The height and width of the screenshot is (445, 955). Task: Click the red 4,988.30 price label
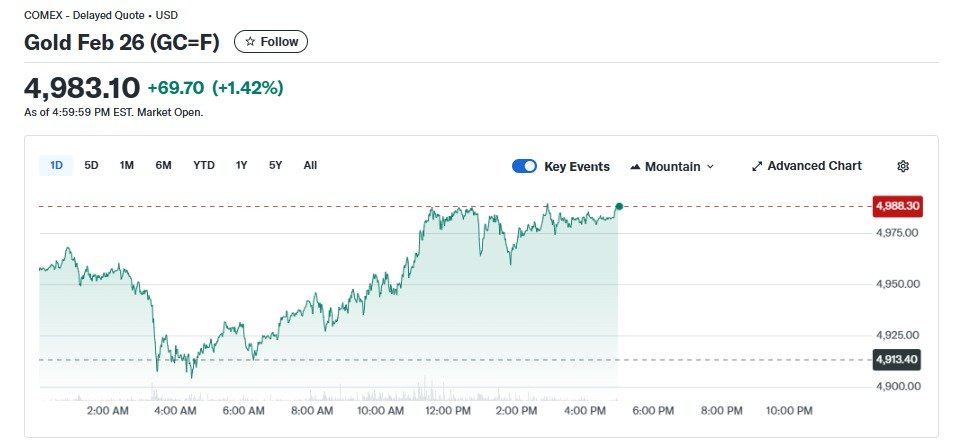coord(897,206)
